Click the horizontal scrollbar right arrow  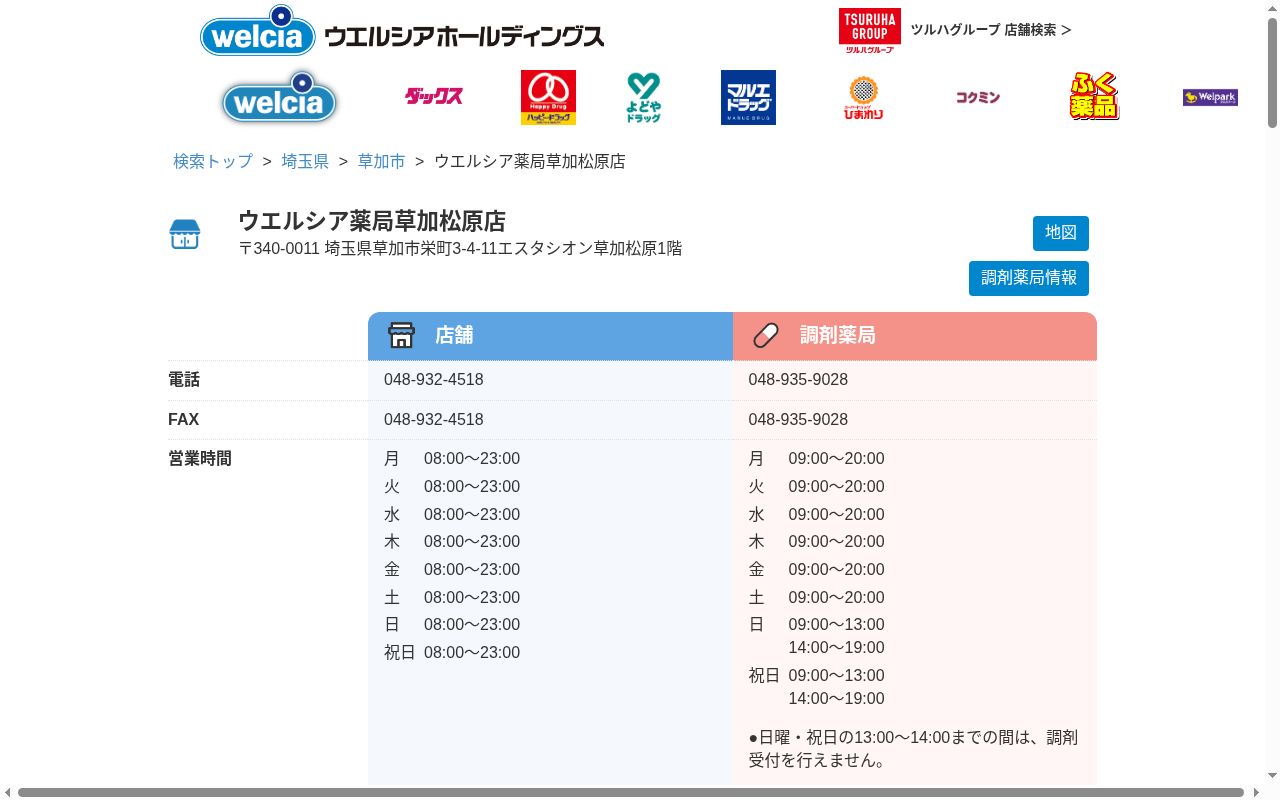coord(1255,792)
